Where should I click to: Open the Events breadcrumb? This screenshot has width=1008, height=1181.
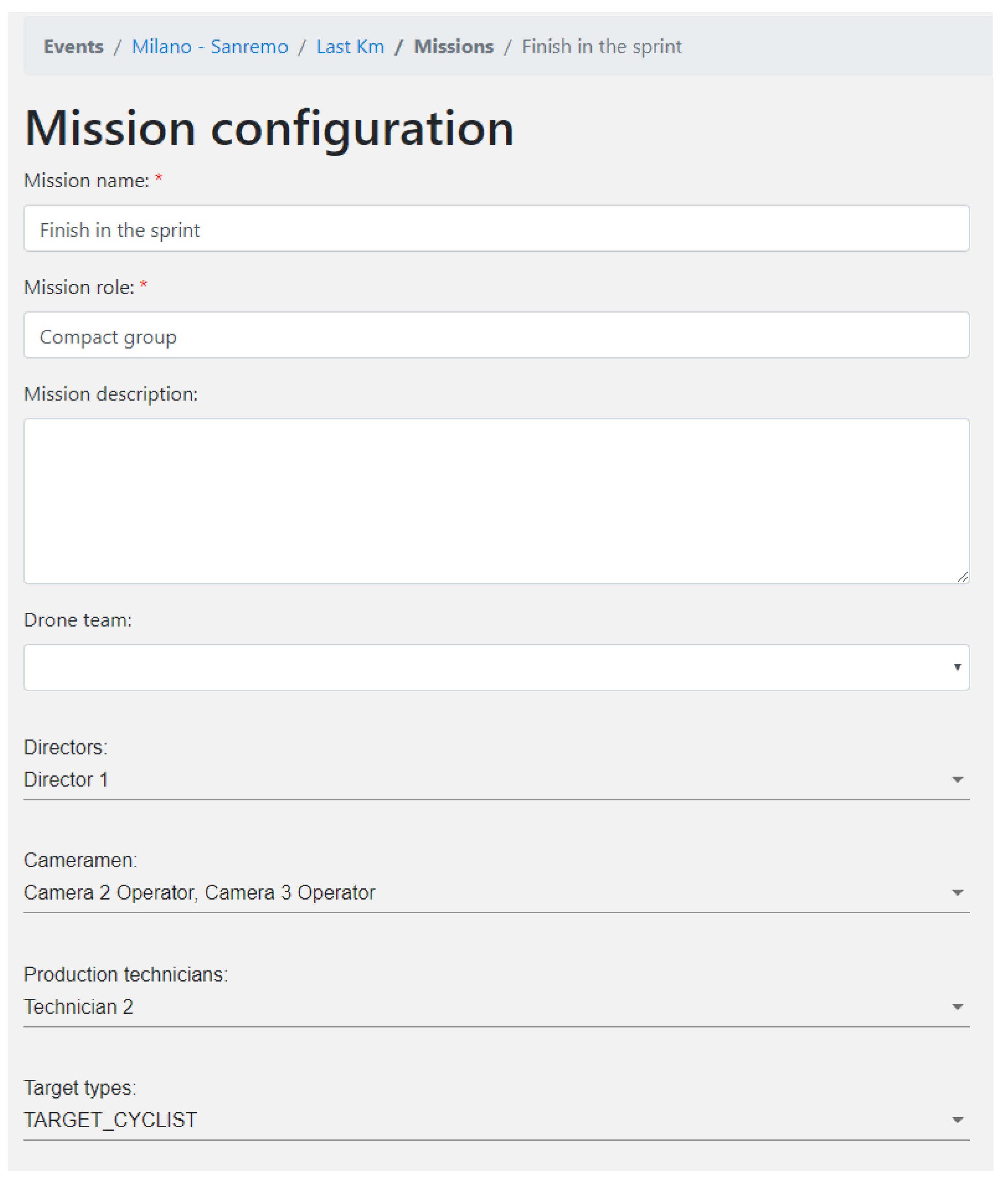tap(74, 47)
